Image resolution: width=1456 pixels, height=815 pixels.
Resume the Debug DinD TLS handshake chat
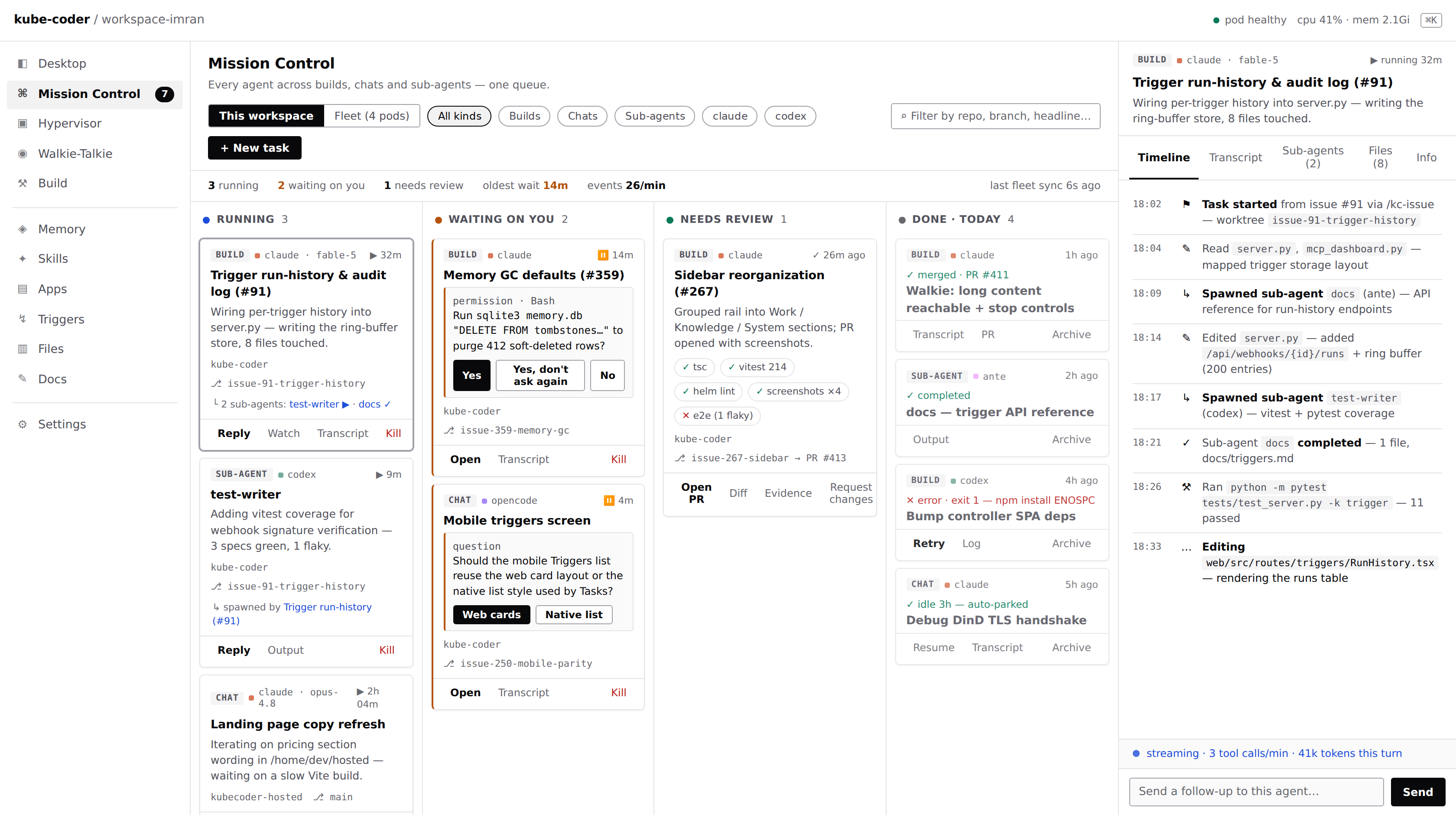pyautogui.click(x=933, y=648)
